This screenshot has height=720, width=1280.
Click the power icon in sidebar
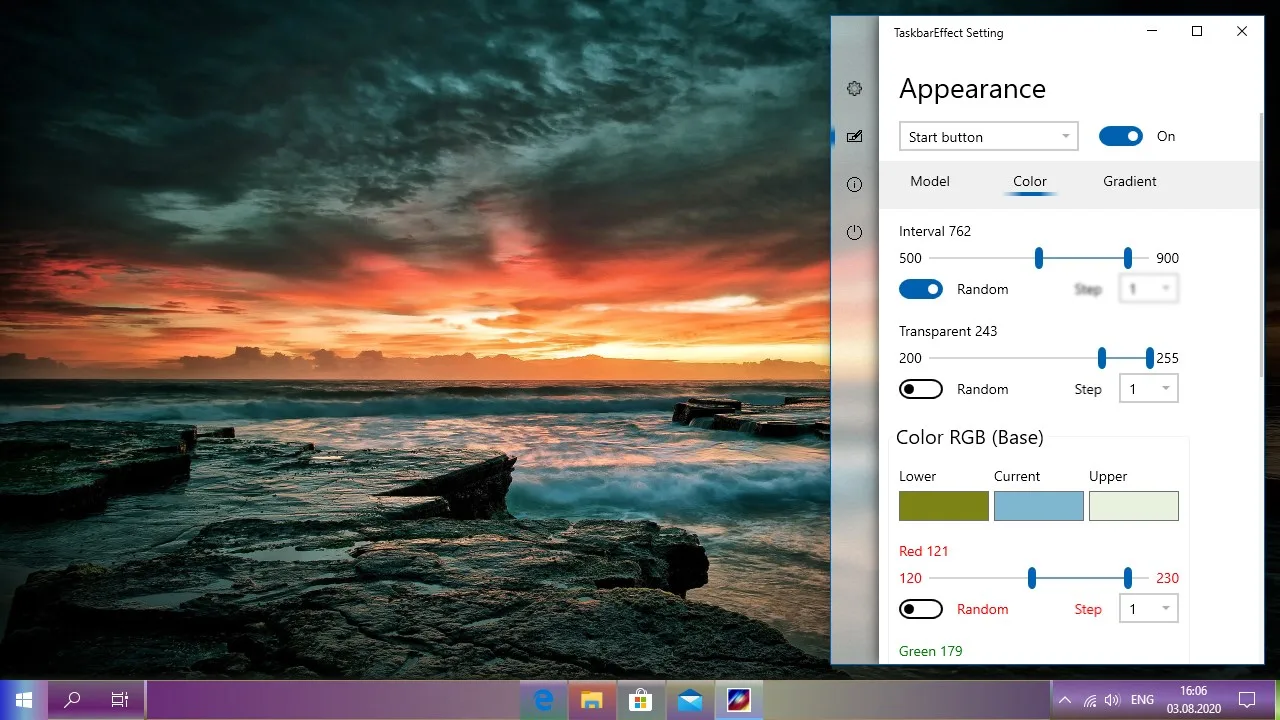[x=854, y=232]
